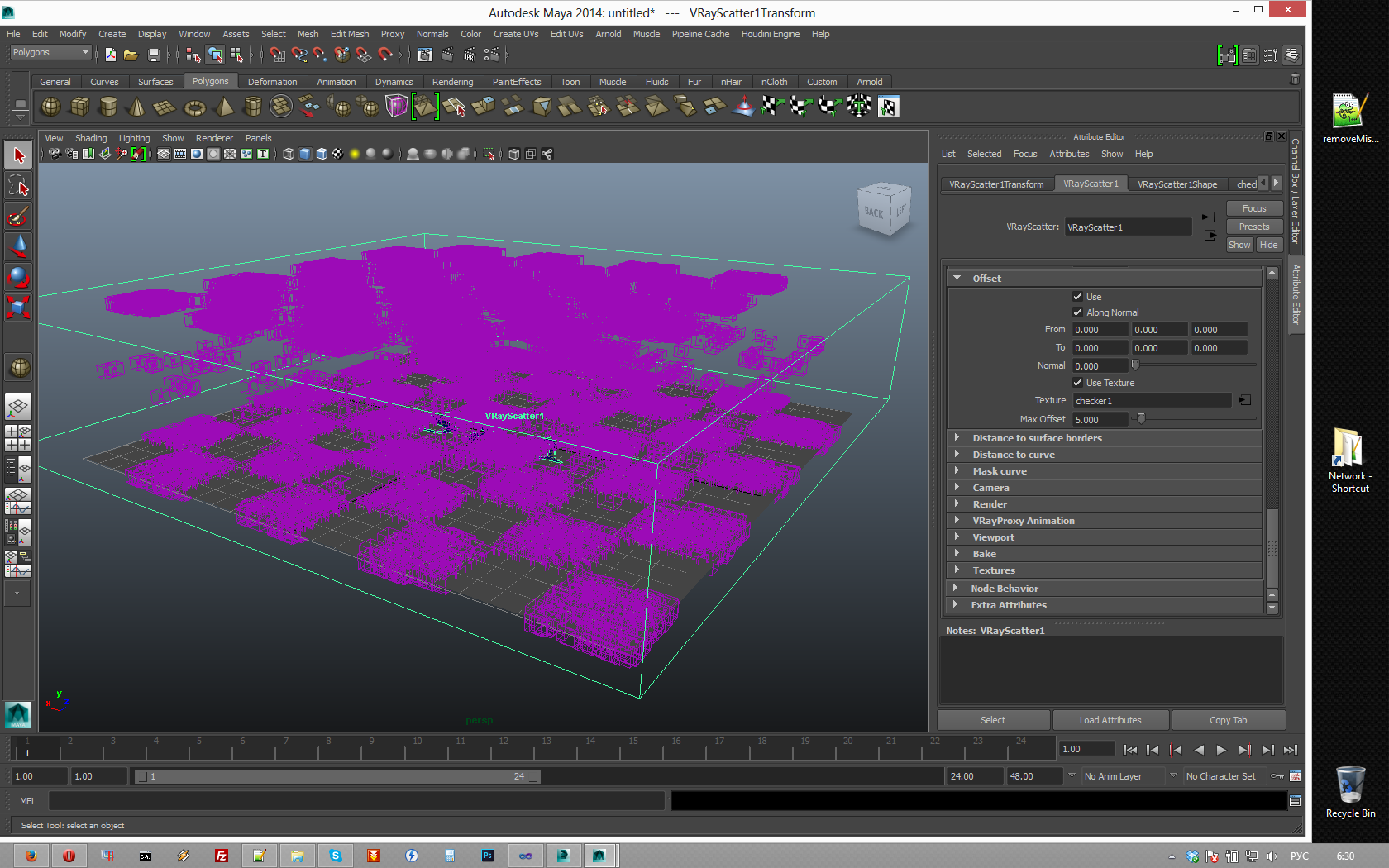Image resolution: width=1389 pixels, height=868 pixels.
Task: Activate the Select tool in the toolbox
Action: (18, 155)
